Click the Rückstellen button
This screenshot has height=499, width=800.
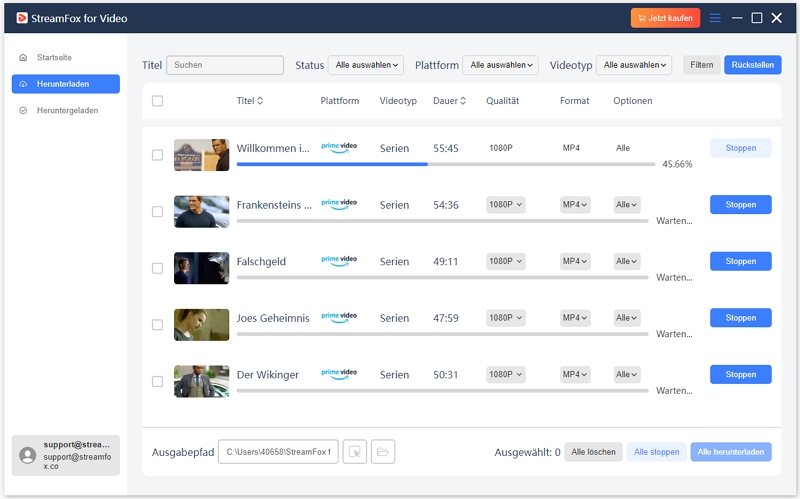(753, 65)
